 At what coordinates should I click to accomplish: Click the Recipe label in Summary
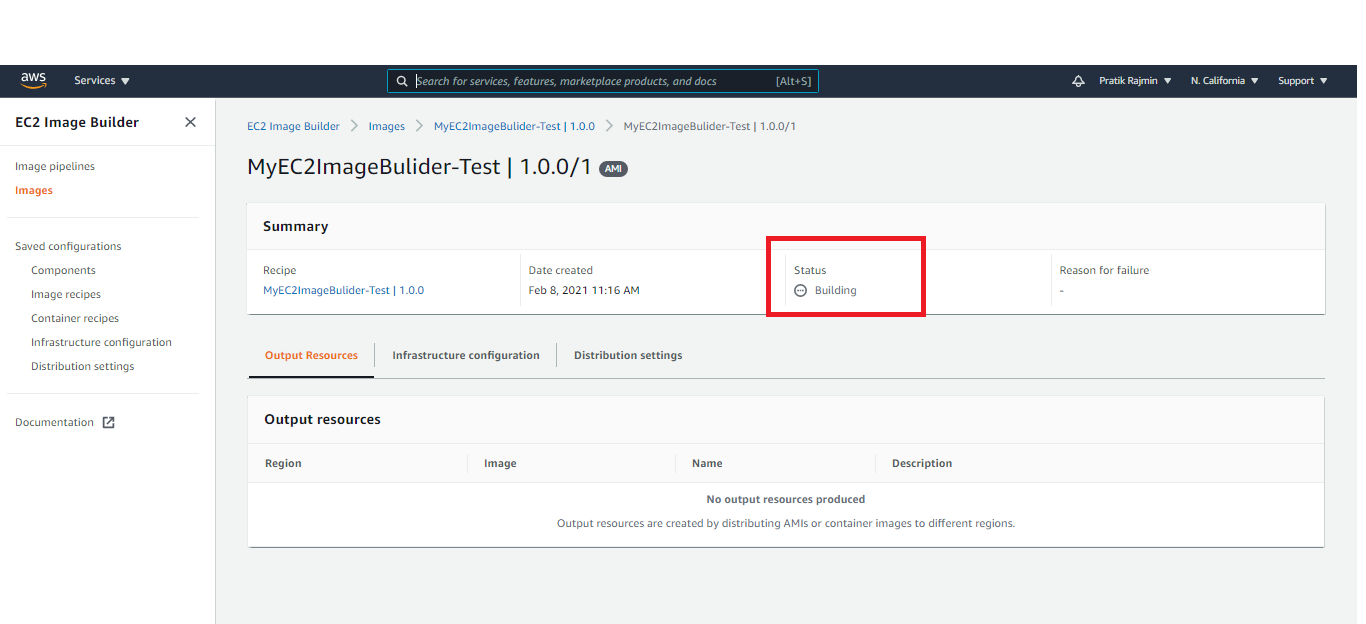pos(279,270)
